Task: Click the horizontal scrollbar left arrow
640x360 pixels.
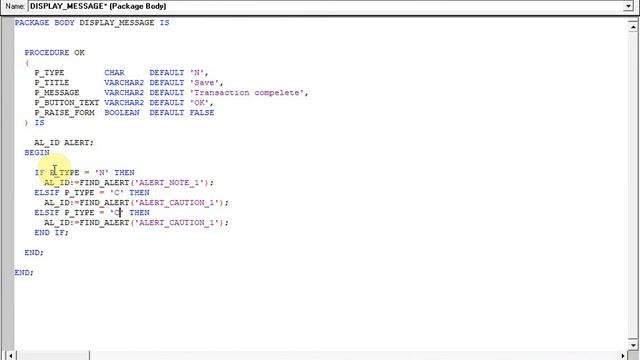Action: click(x=11, y=355)
